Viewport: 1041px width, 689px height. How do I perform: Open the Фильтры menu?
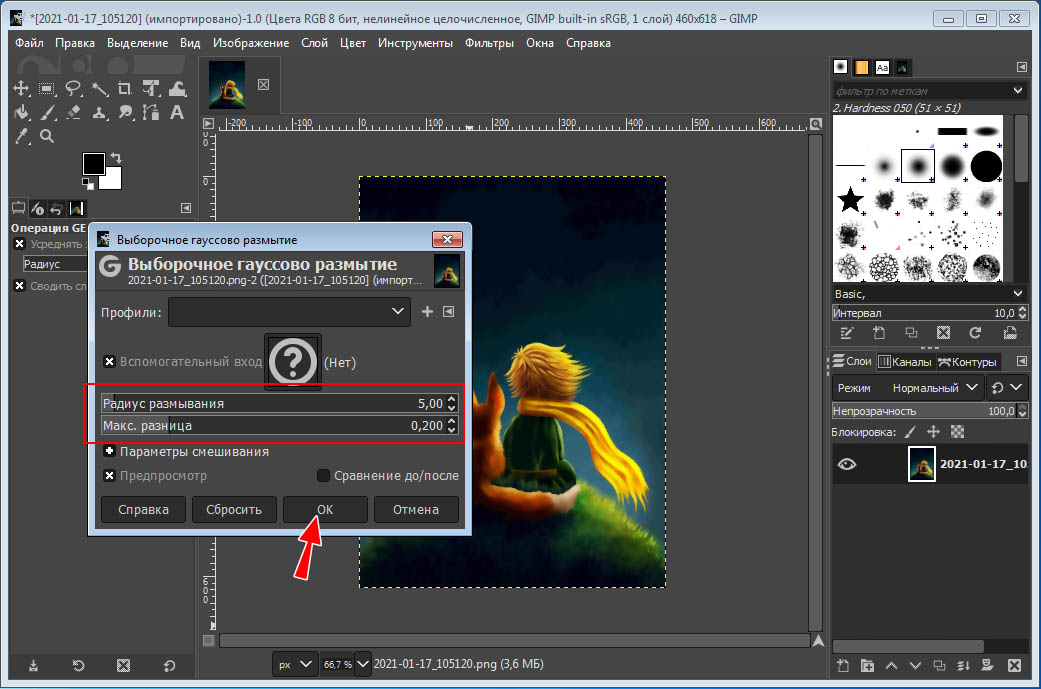point(489,43)
